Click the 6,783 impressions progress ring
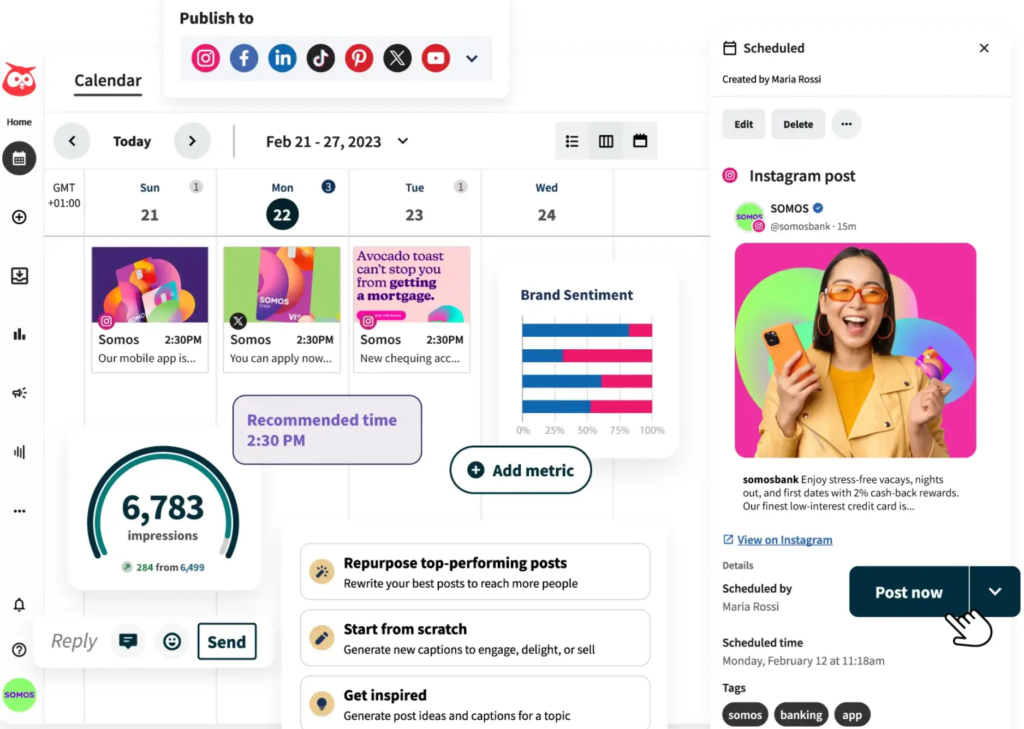The width and height of the screenshot is (1024, 729). pyautogui.click(x=163, y=505)
